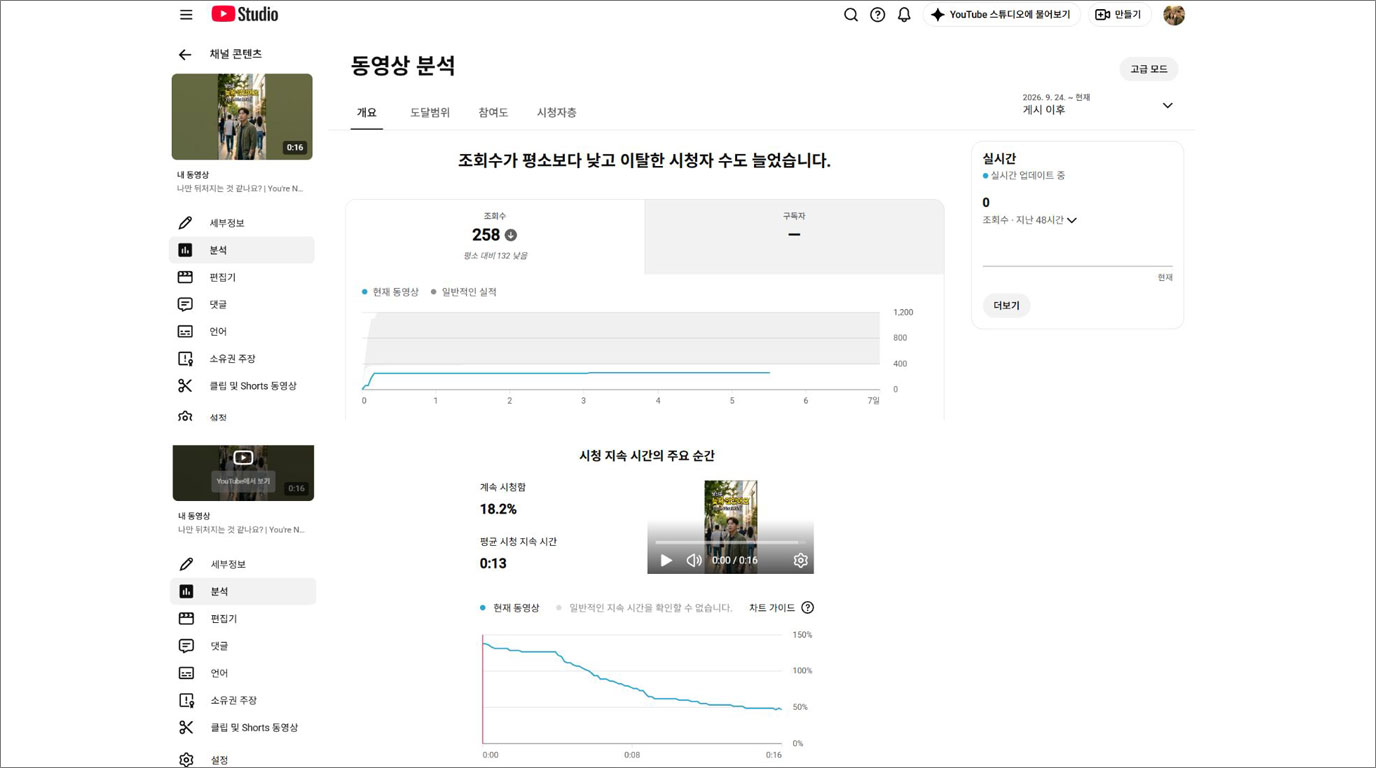The width and height of the screenshot is (1376, 768).
Task: Open search with the magnifier icon
Action: click(x=851, y=15)
